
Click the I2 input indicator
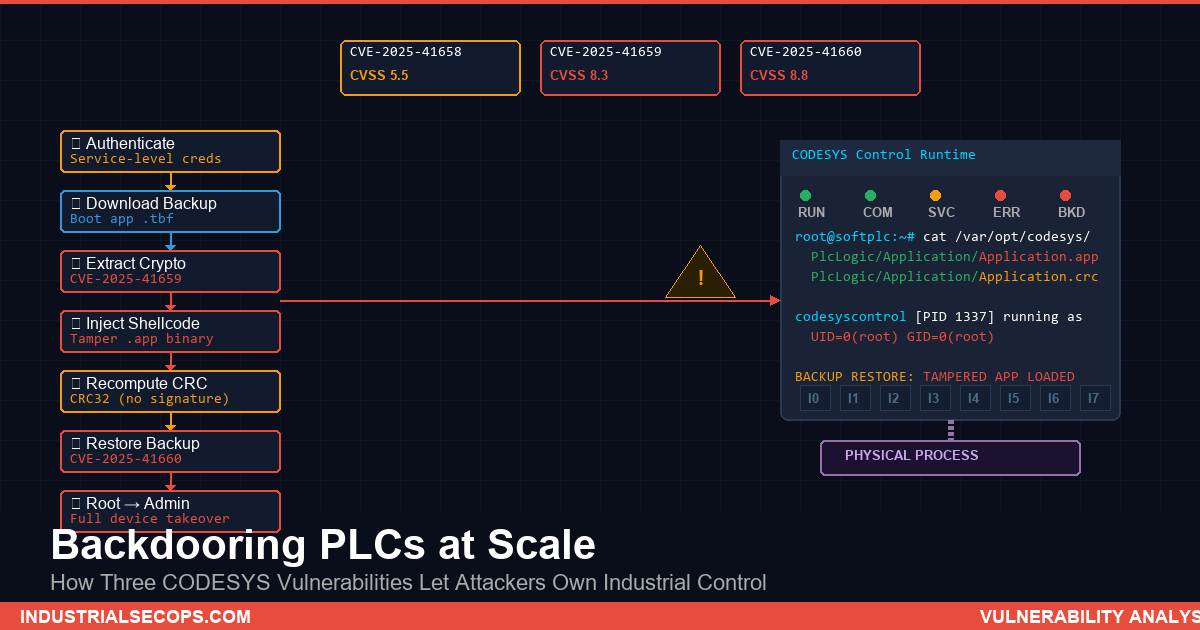click(x=895, y=398)
